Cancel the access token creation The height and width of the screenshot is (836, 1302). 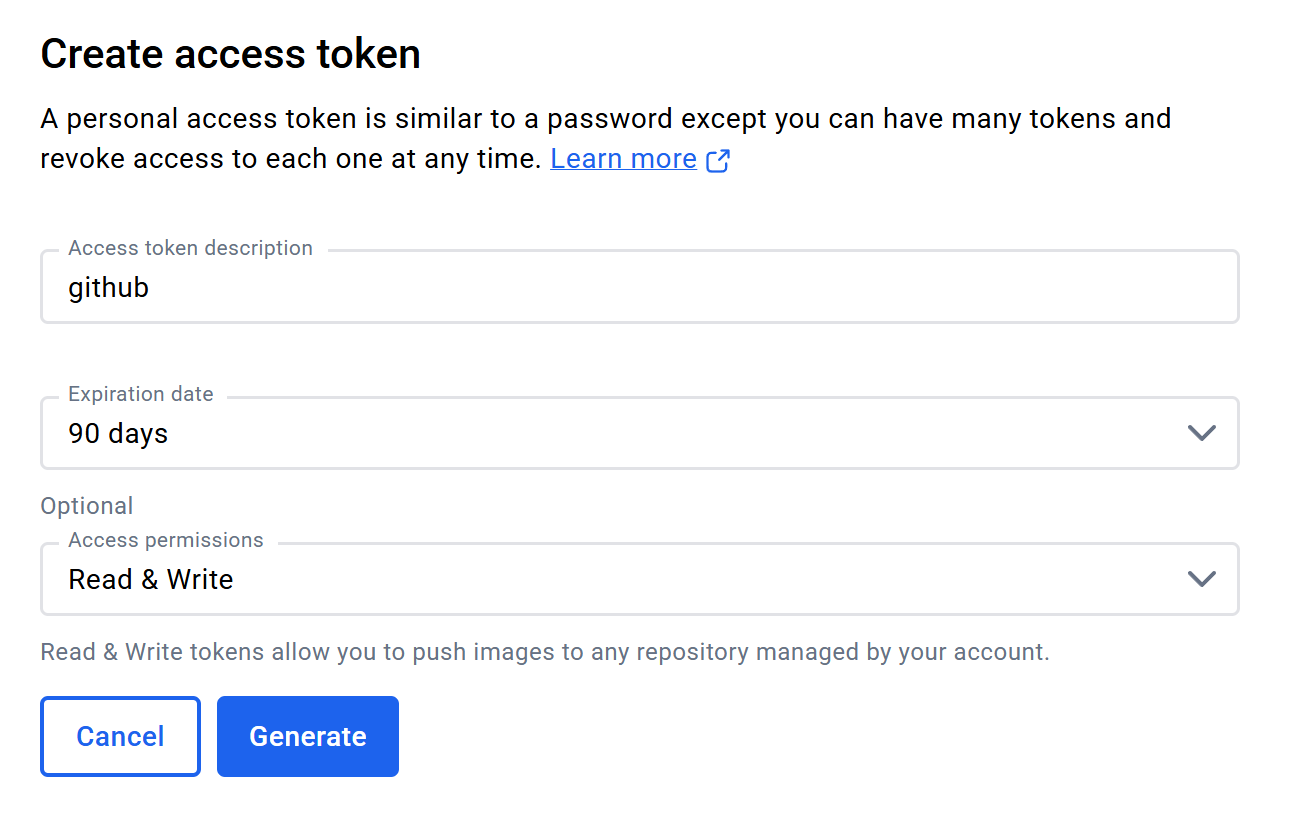pyautogui.click(x=120, y=736)
